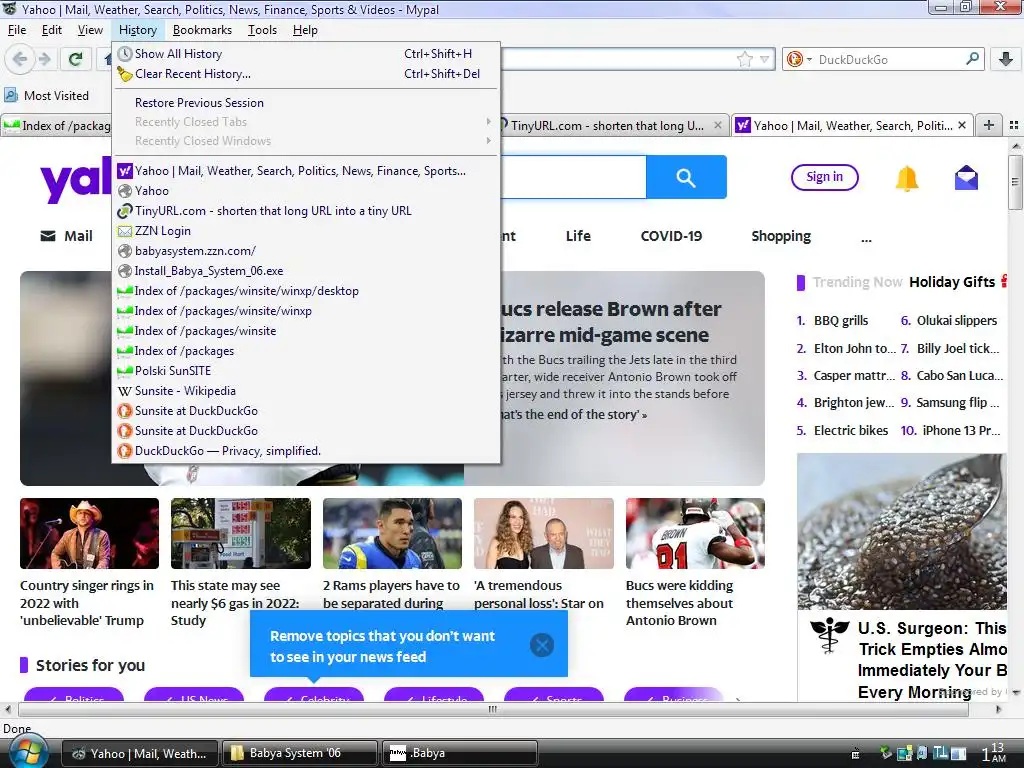Open the list all tabs button
Image resolution: width=1024 pixels, height=768 pixels.
[1014, 125]
